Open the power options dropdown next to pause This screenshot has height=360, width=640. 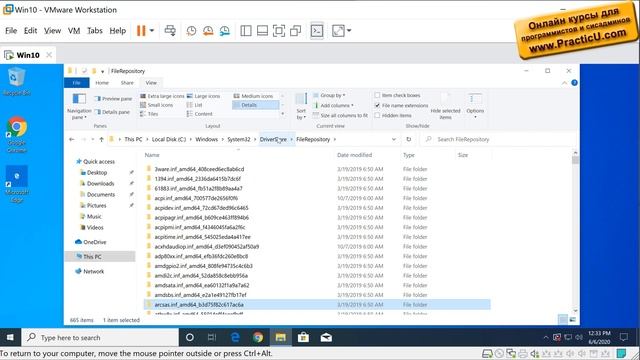[x=152, y=31]
